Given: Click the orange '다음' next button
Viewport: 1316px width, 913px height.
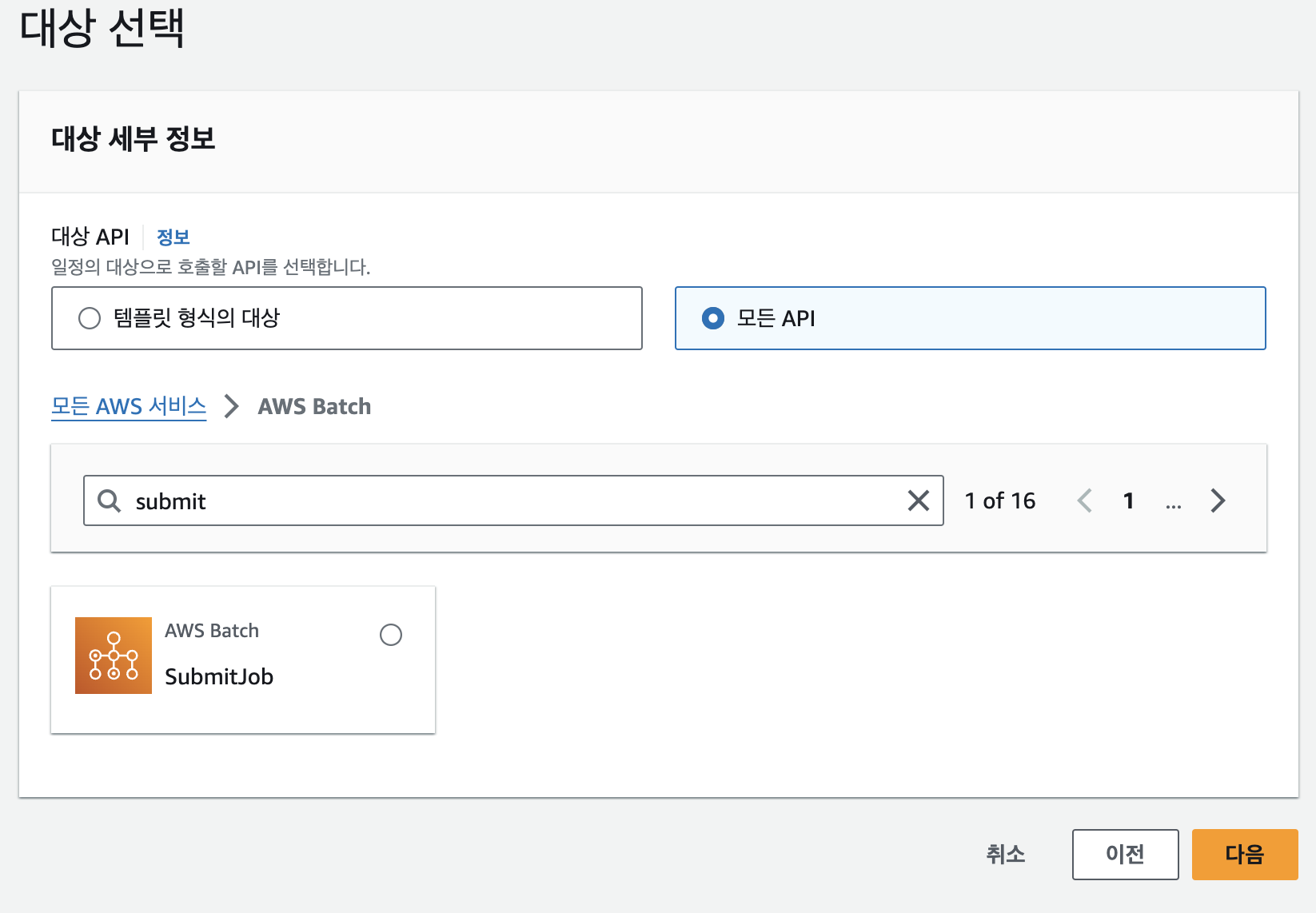Looking at the screenshot, I should pos(1244,855).
